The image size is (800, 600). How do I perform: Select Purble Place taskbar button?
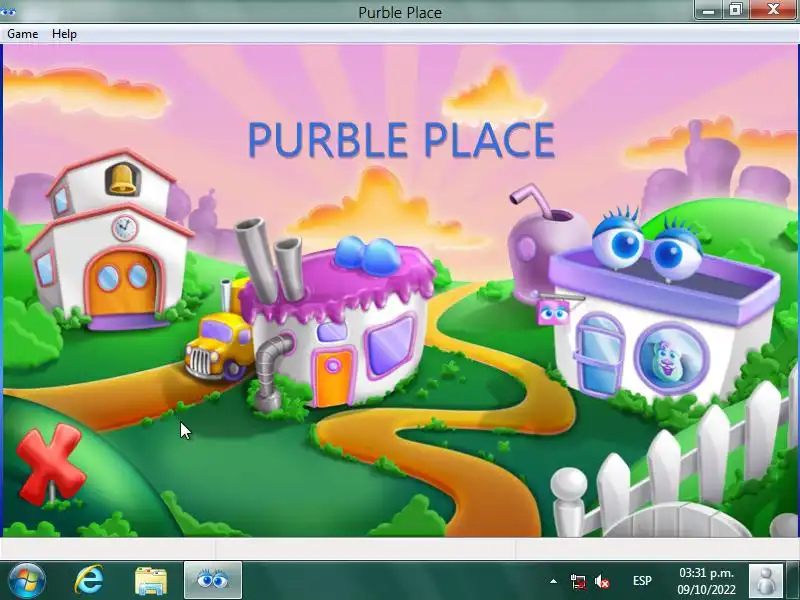[x=213, y=581]
